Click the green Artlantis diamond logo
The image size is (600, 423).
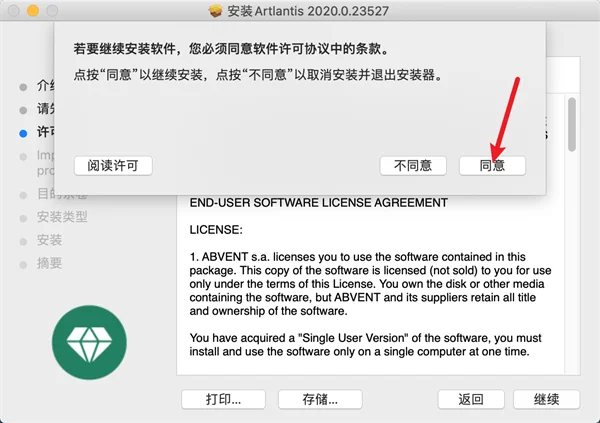click(89, 342)
